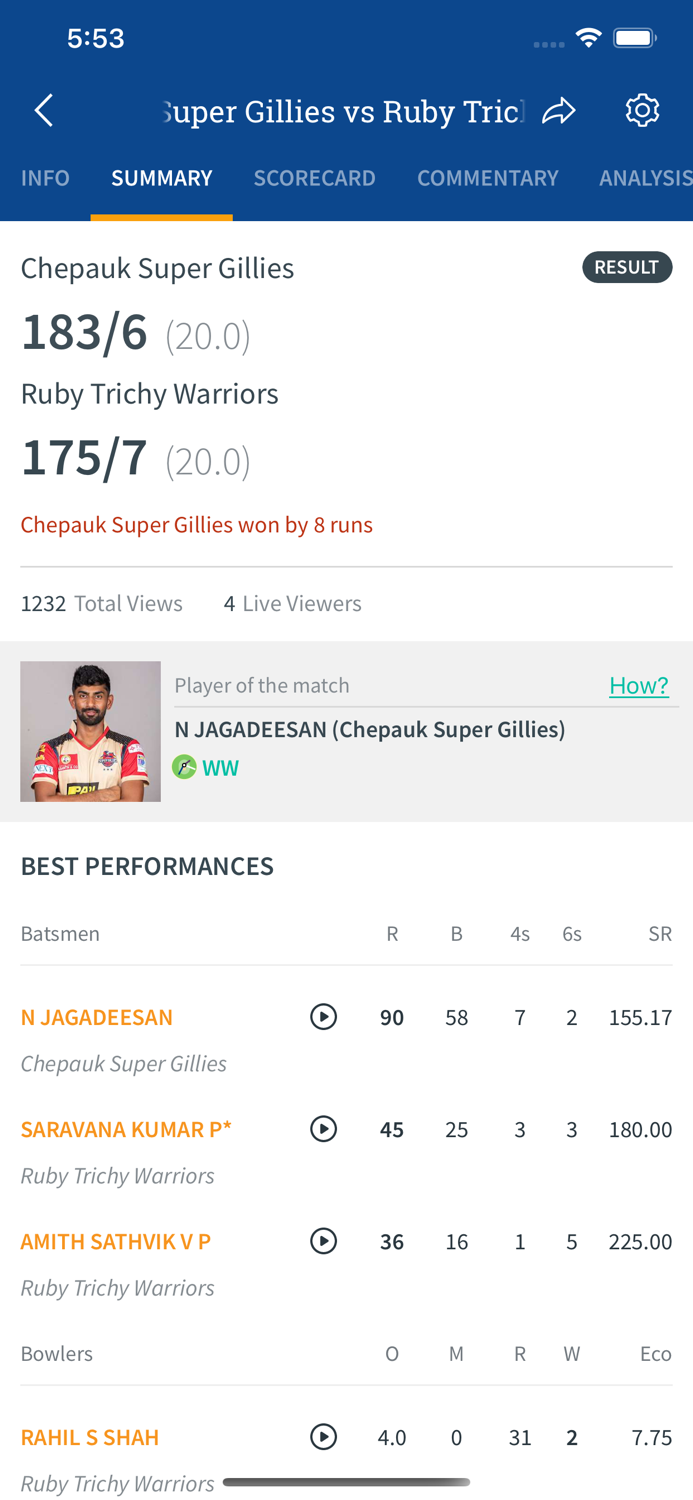
Task: Open the ANALYSIS tab
Action: (x=645, y=178)
